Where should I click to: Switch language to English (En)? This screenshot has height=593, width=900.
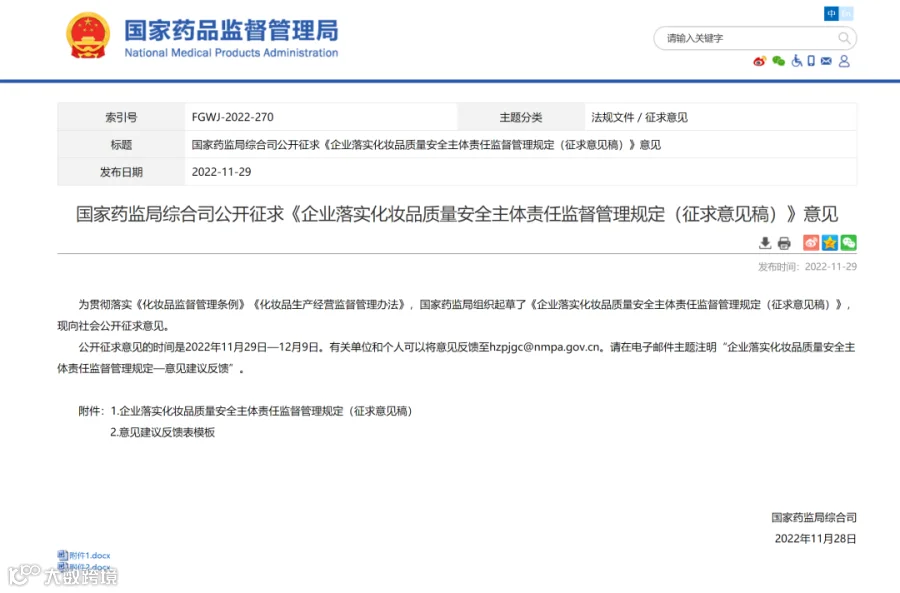point(846,14)
